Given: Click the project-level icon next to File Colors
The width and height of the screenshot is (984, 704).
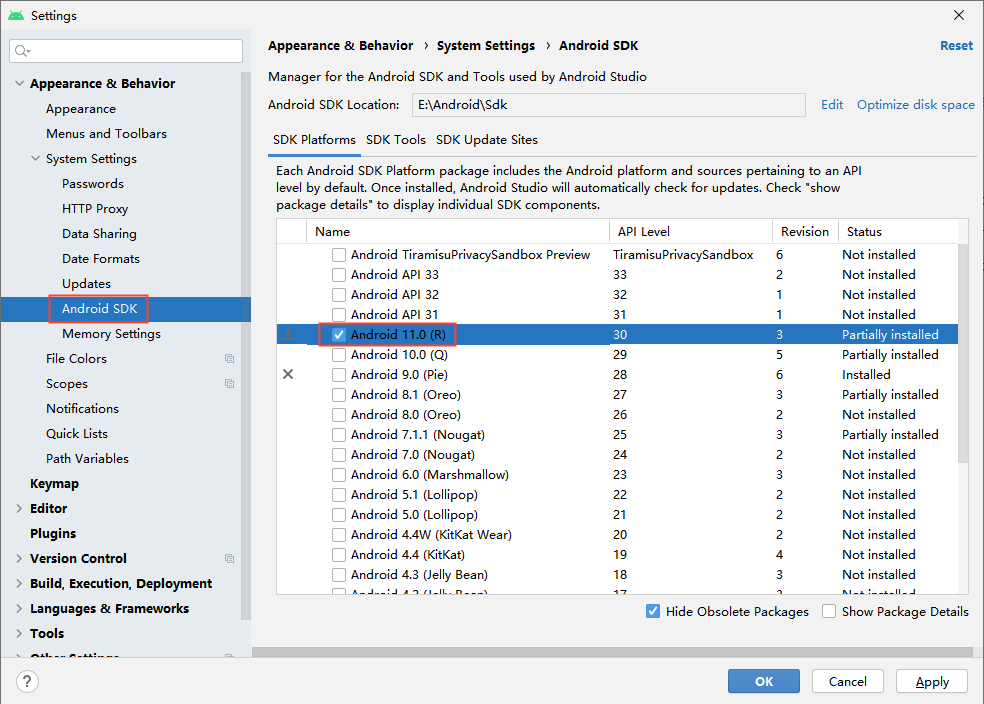Looking at the screenshot, I should coord(230,359).
